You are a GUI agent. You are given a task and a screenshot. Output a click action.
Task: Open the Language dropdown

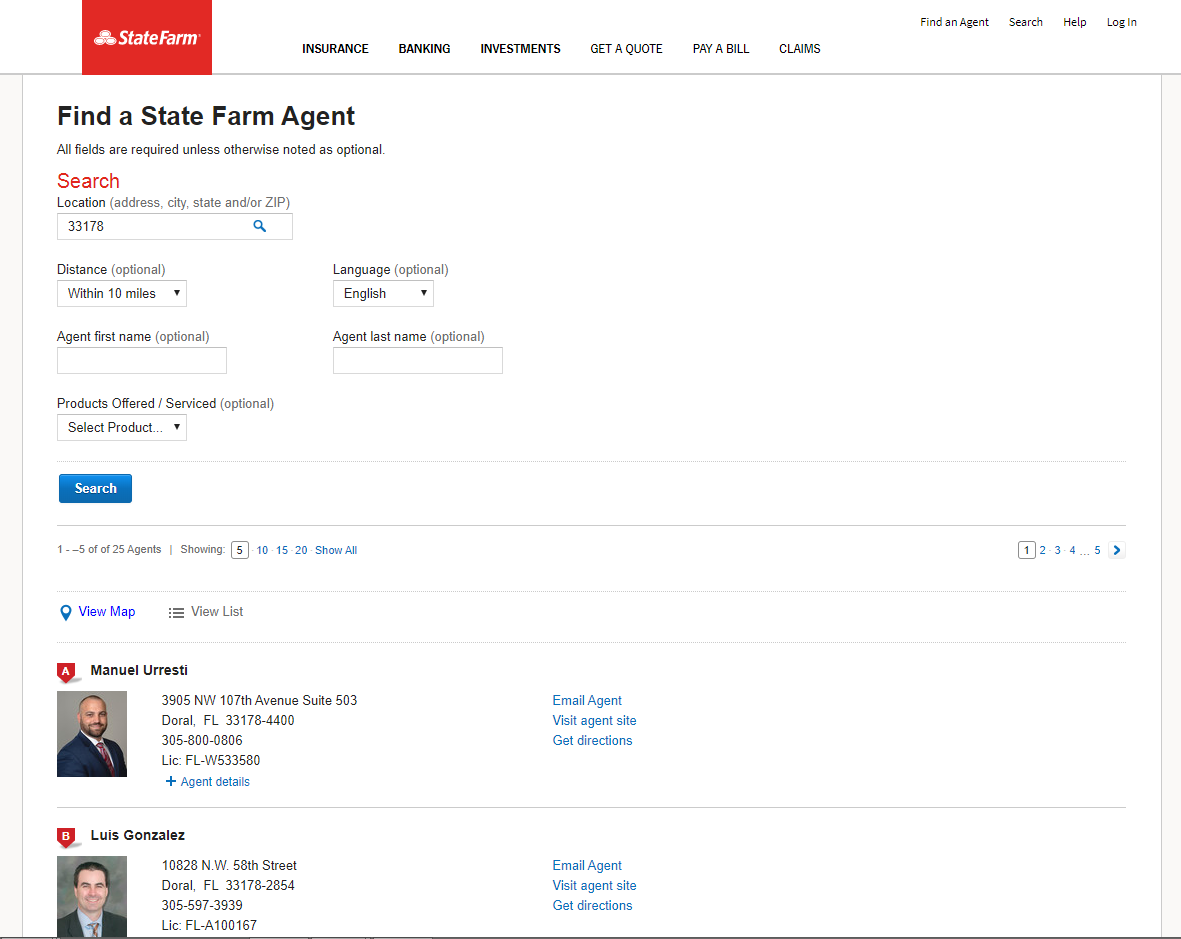pyautogui.click(x=383, y=293)
